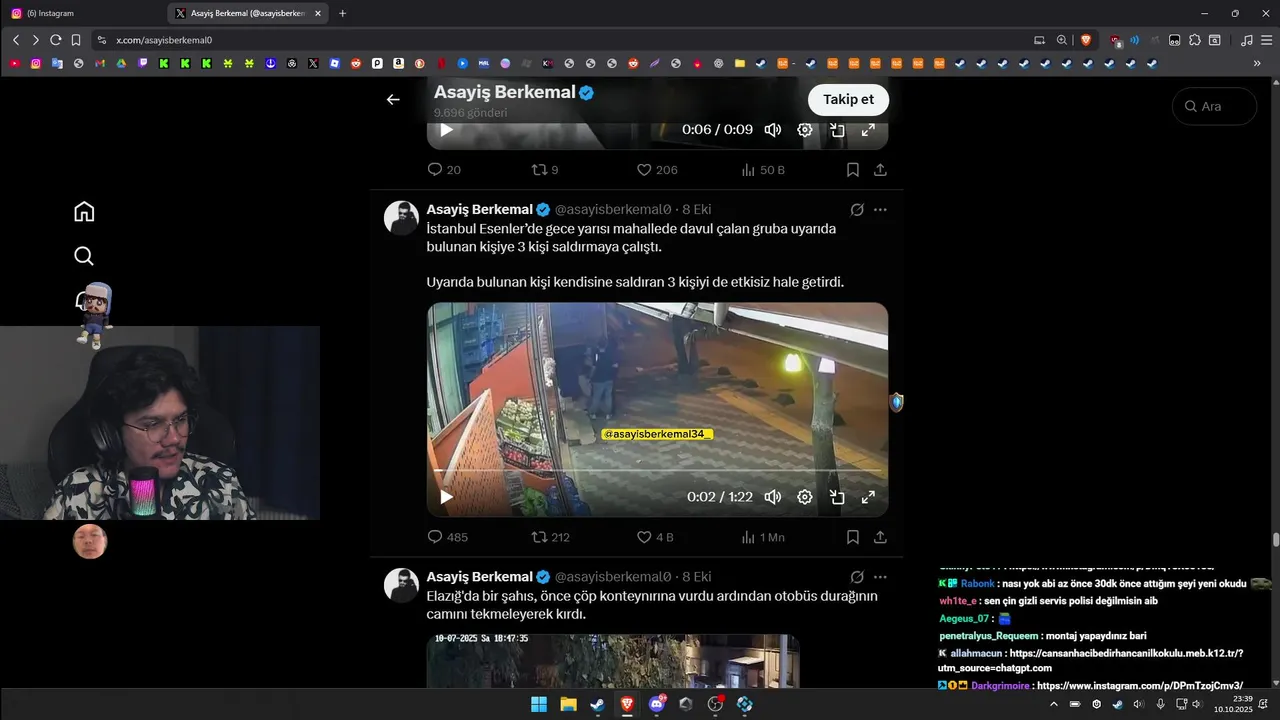Open Discord from the taskbar
This screenshot has width=1280, height=720.
(x=657, y=704)
